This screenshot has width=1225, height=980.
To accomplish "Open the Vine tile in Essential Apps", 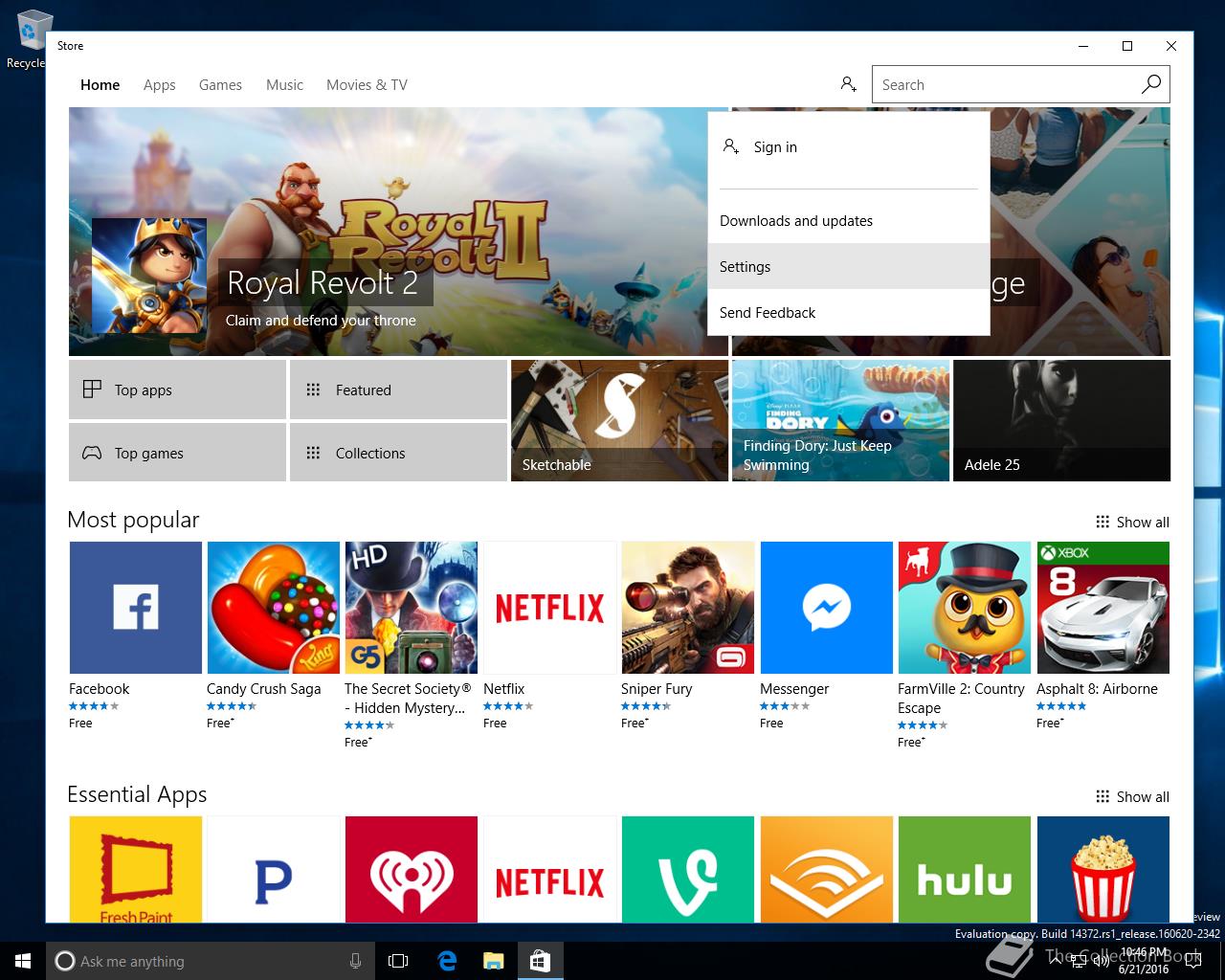I will click(688, 869).
